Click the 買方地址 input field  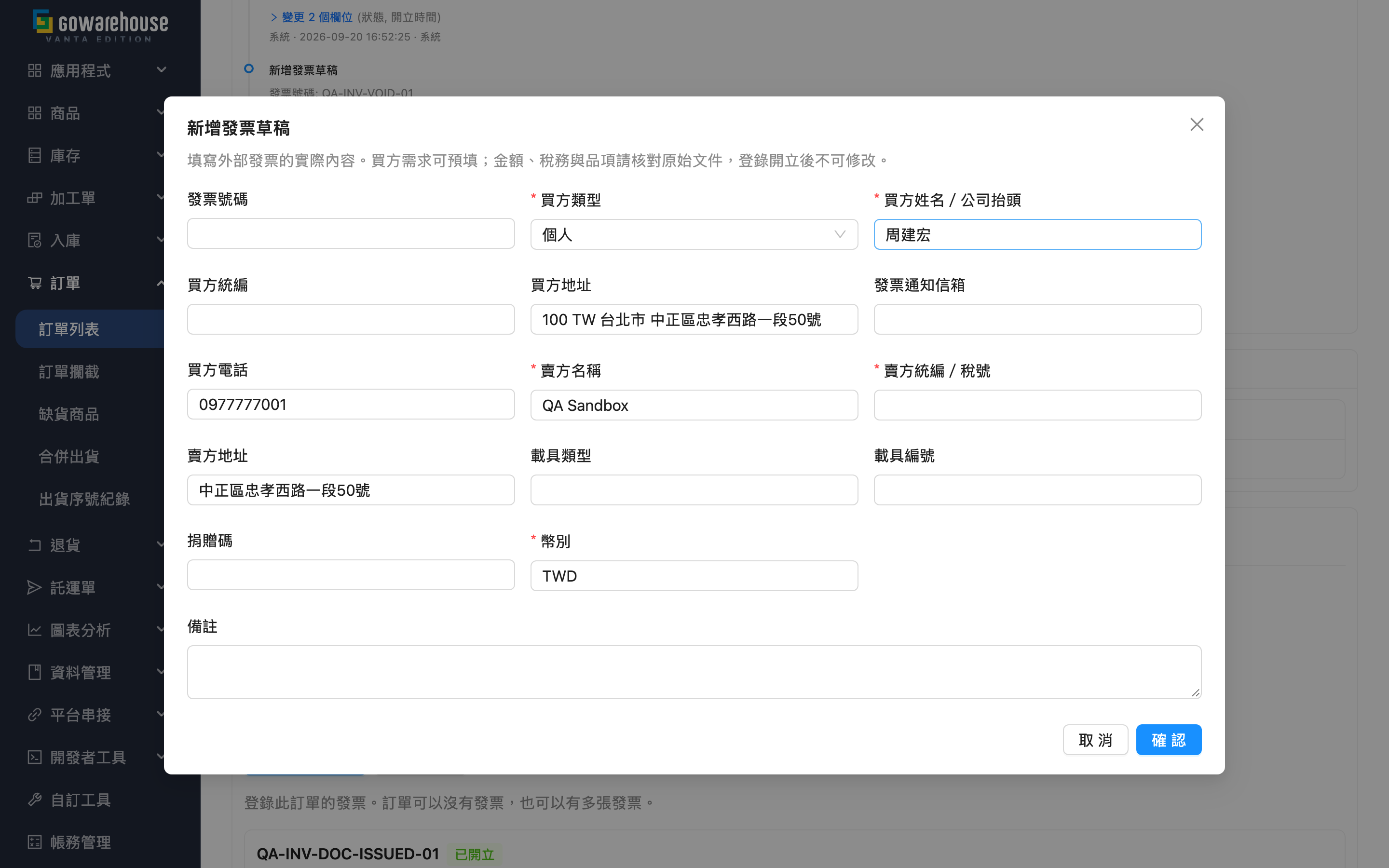694,319
